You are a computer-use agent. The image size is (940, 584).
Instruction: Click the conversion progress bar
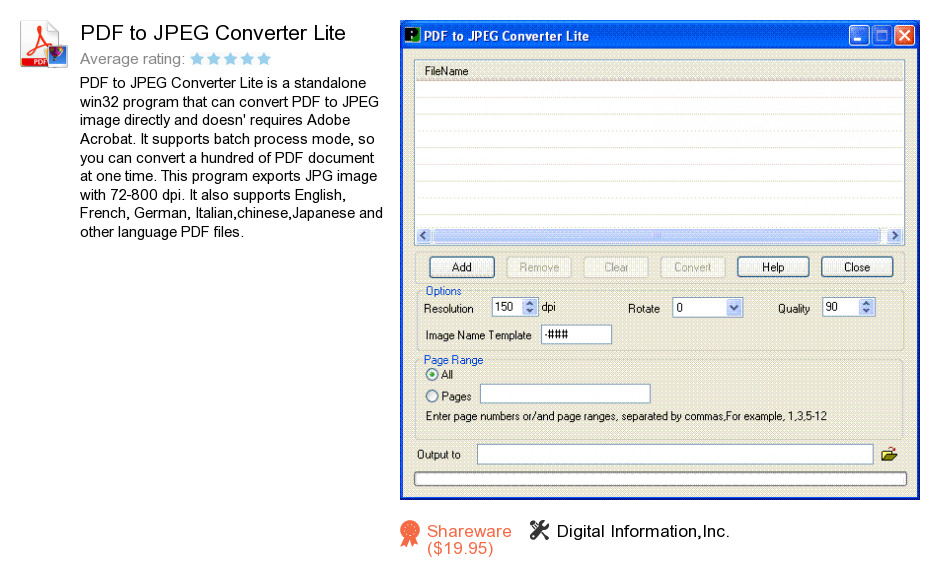tap(660, 478)
